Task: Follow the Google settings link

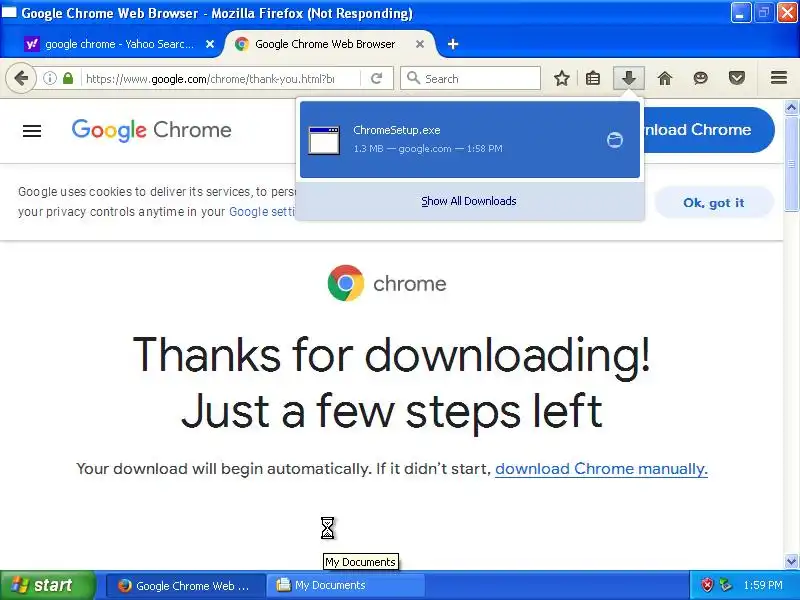Action: pos(263,212)
